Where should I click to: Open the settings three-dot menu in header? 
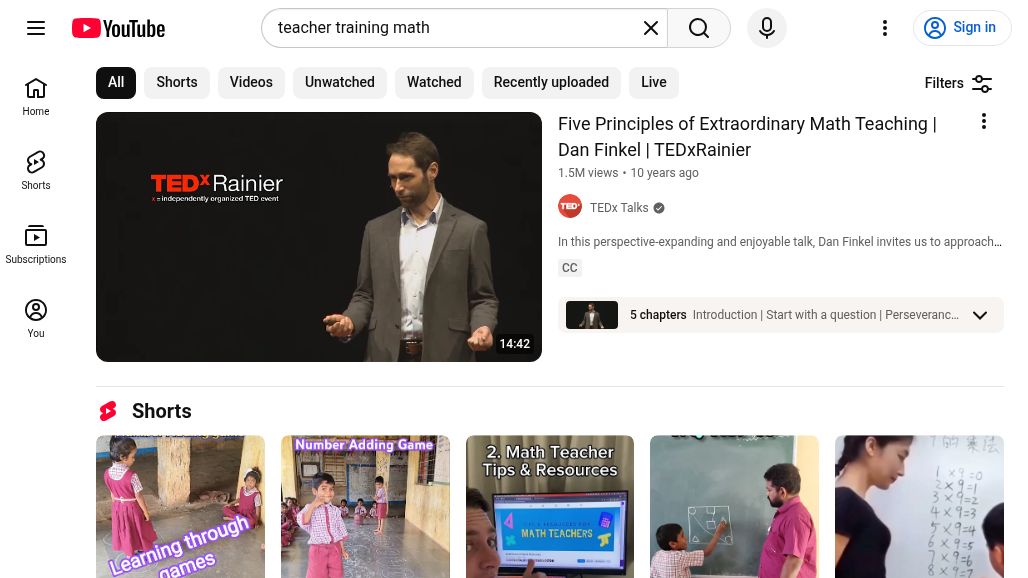(x=885, y=28)
